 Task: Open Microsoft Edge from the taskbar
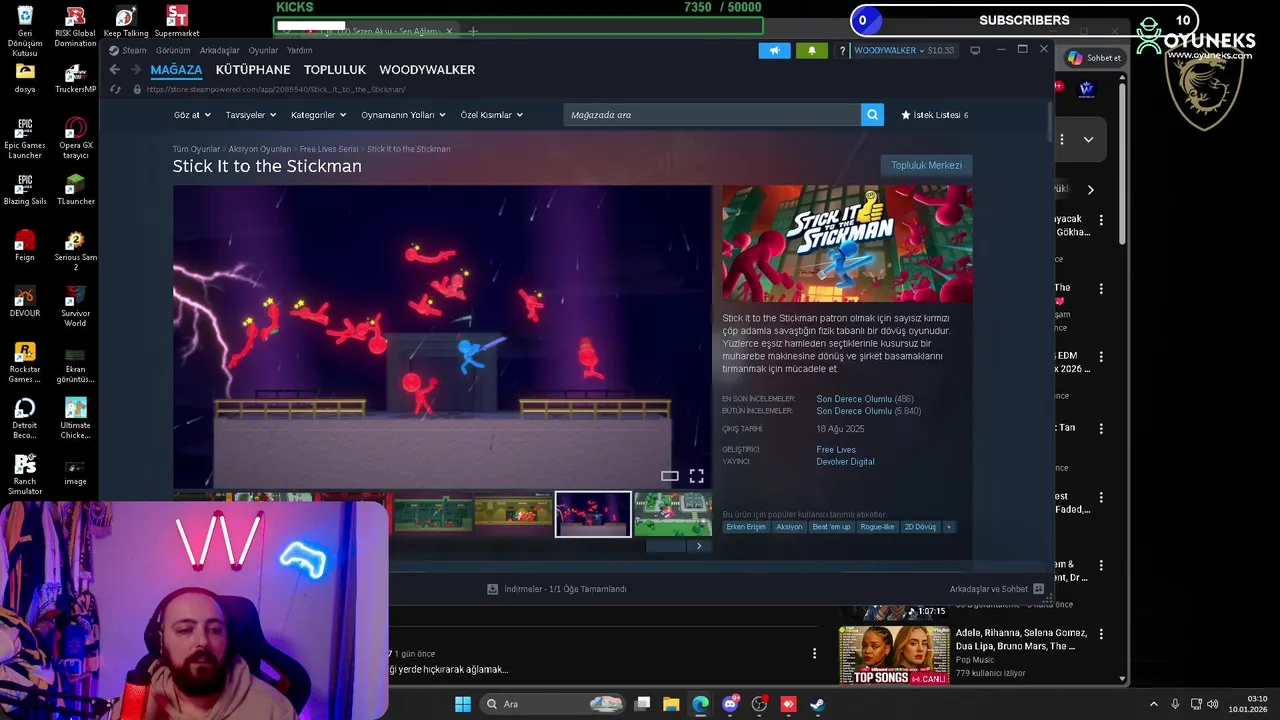pos(700,704)
